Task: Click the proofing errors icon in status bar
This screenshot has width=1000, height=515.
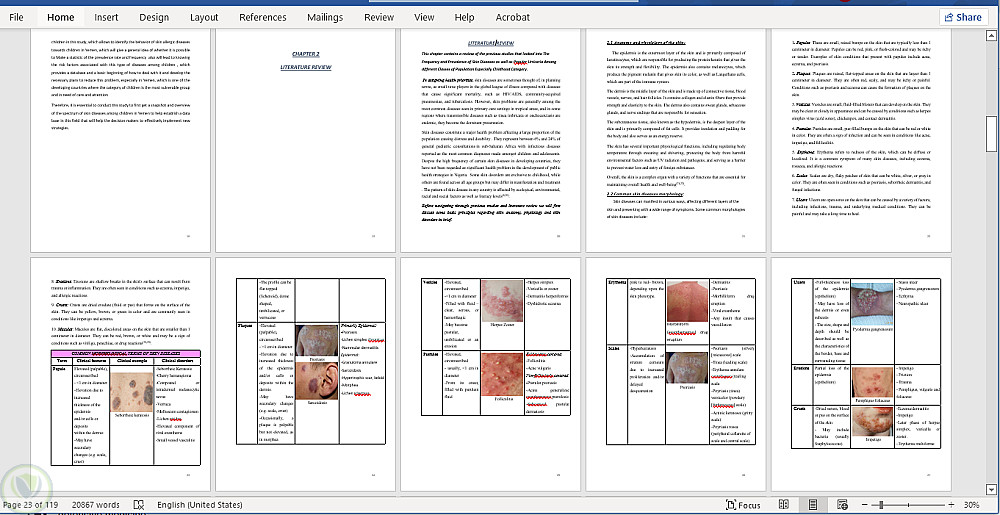Action: coord(139,505)
